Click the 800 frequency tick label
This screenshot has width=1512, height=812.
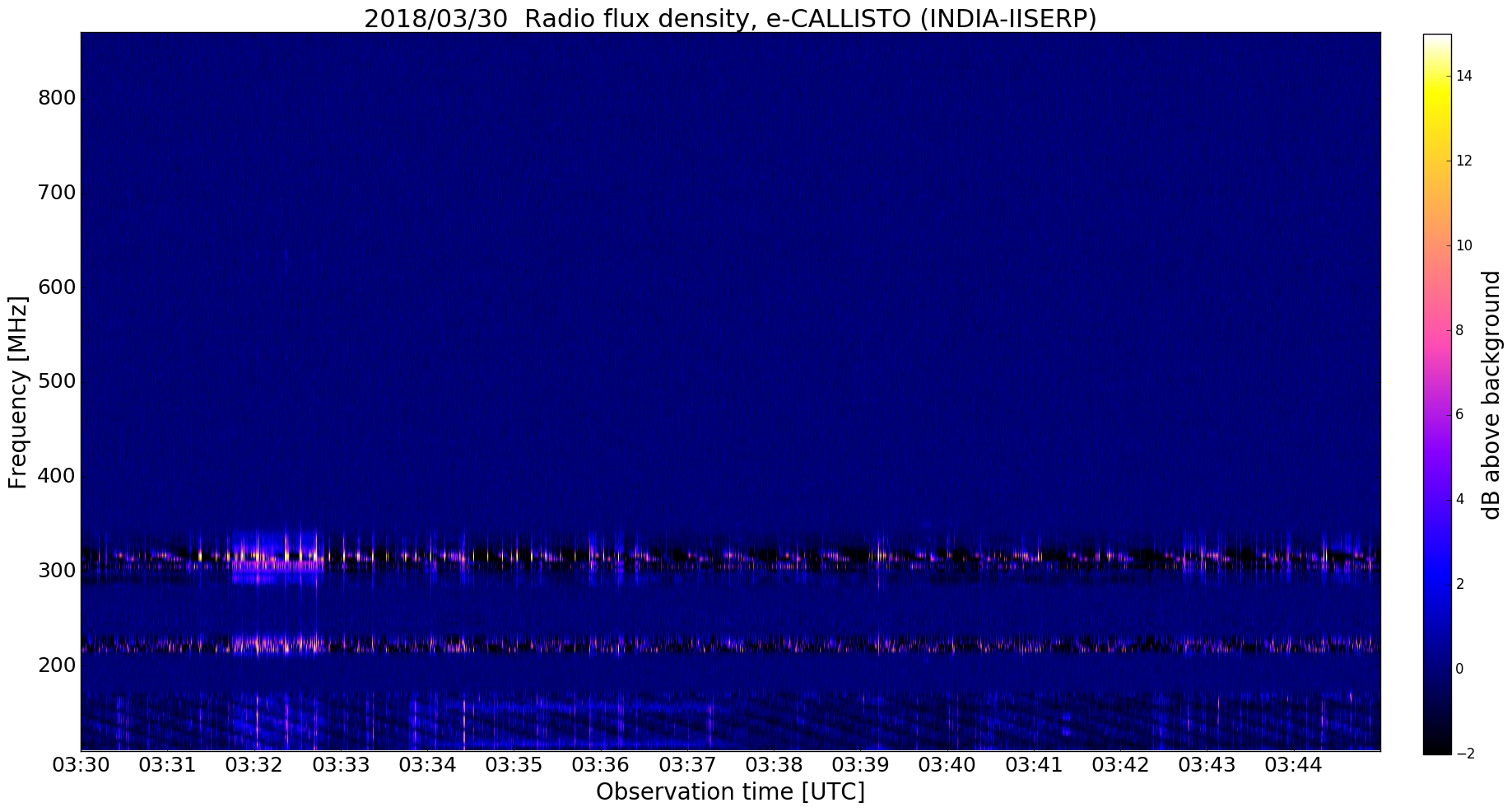pos(57,98)
